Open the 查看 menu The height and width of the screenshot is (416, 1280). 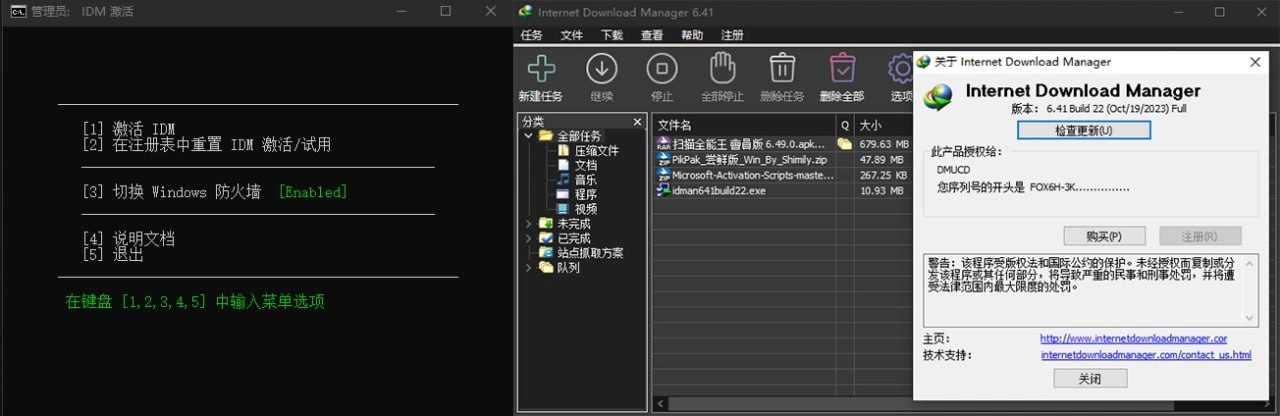click(651, 35)
